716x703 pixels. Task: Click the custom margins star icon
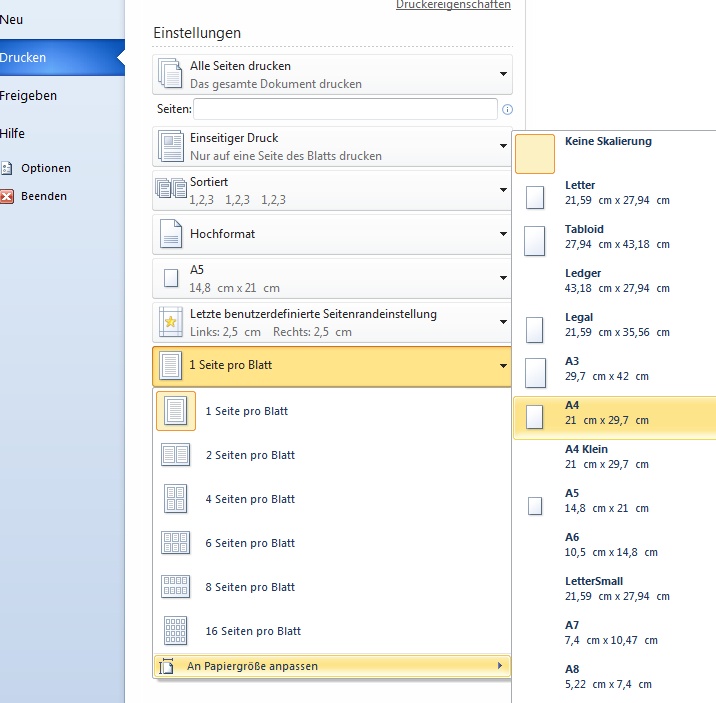point(171,322)
